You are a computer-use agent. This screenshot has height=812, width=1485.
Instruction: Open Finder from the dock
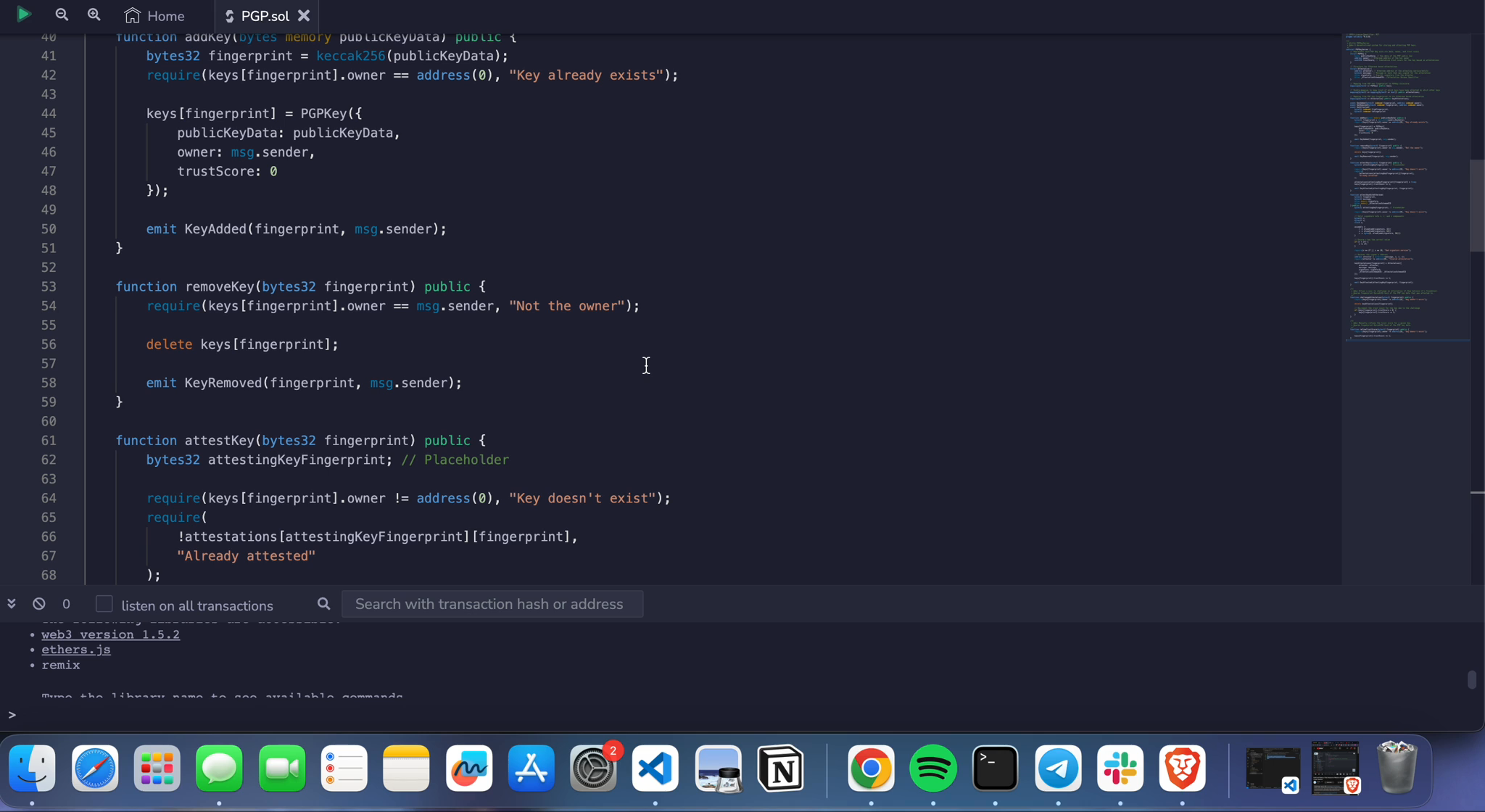click(x=33, y=768)
